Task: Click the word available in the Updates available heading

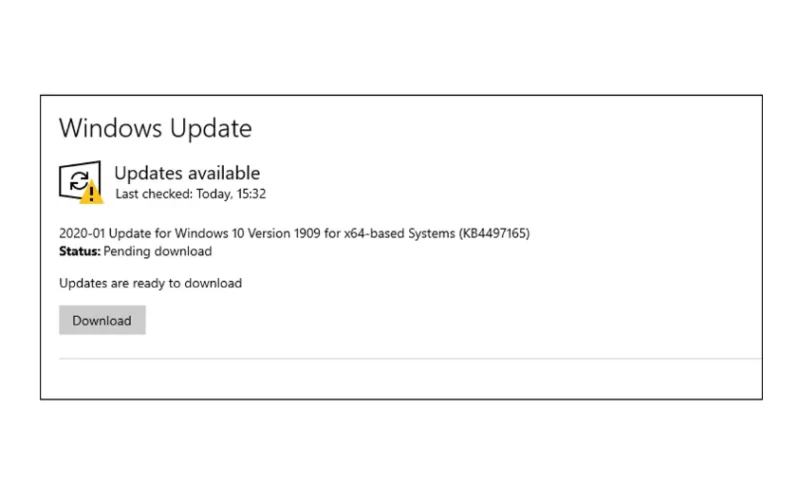Action: (223, 173)
